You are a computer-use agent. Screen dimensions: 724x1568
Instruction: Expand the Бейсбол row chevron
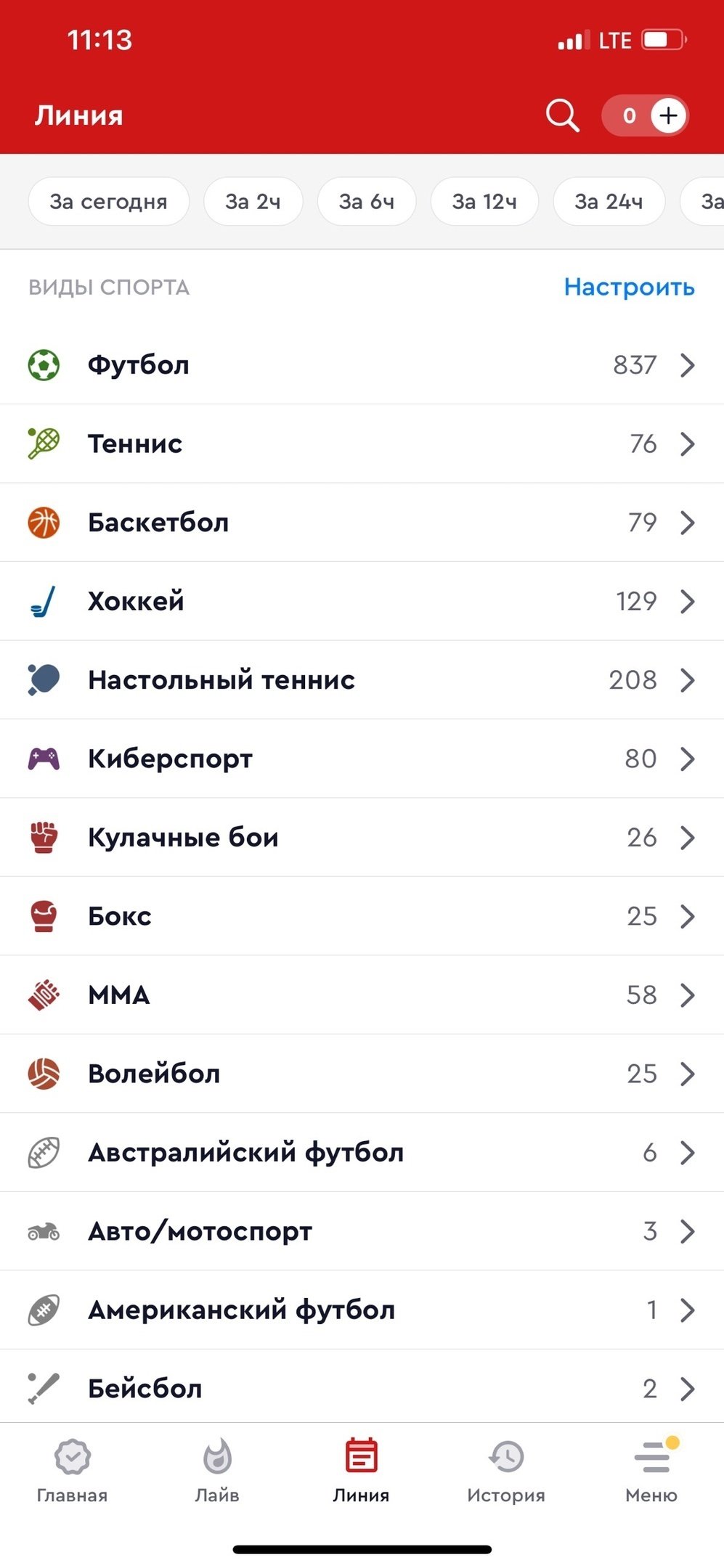click(688, 1389)
